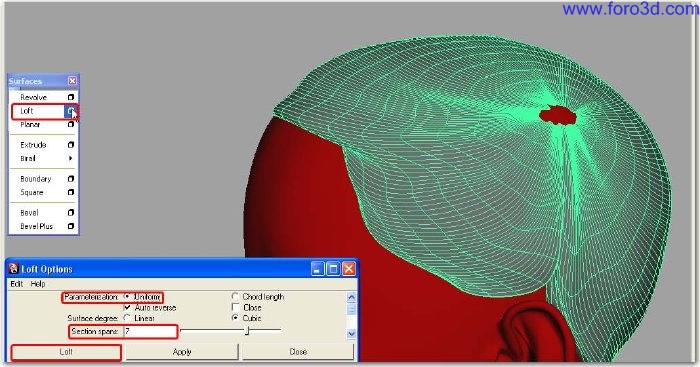This screenshot has height=367, width=700.
Task: Open the Loft options box icon
Action: pos(71,111)
